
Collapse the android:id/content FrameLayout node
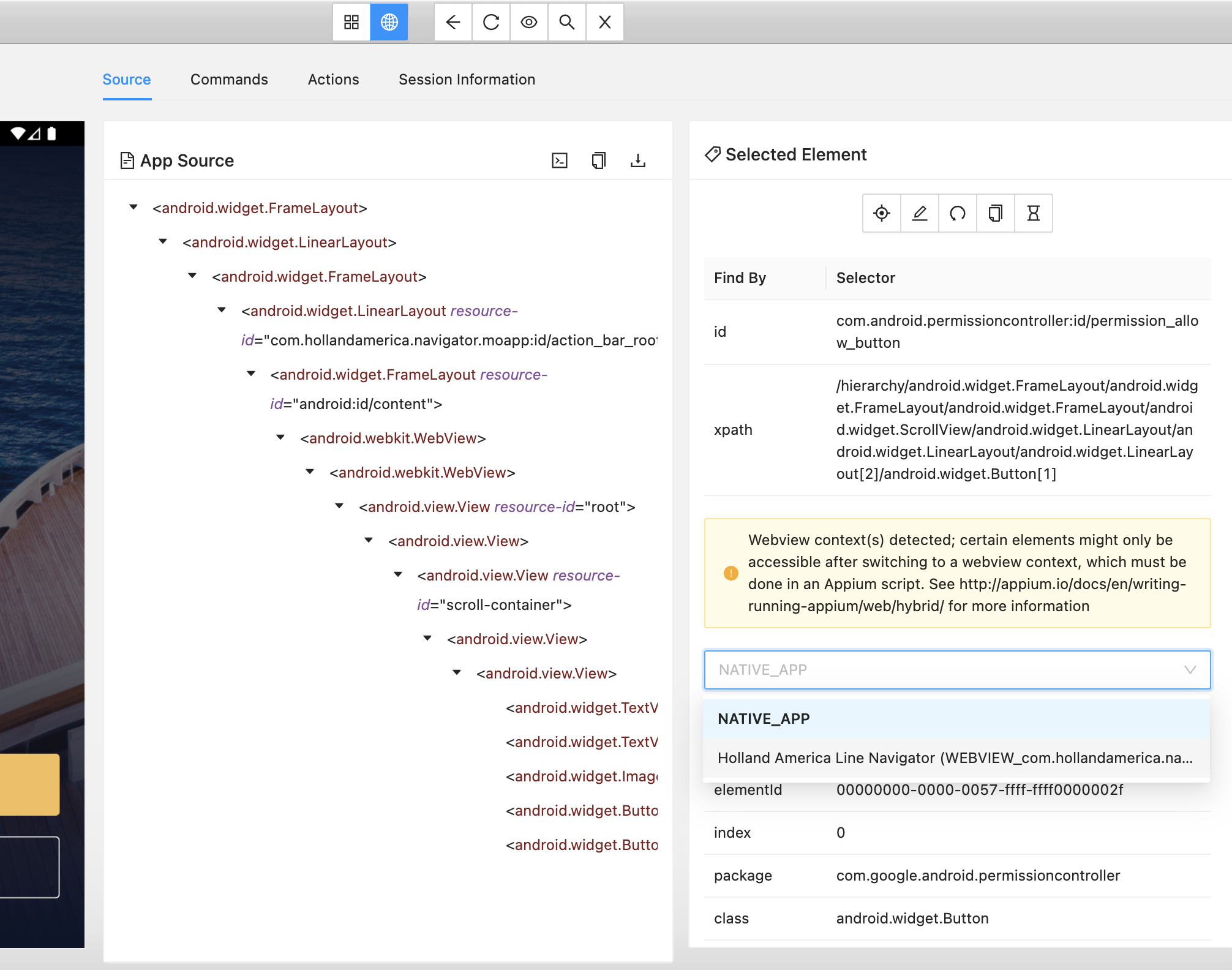pos(251,374)
